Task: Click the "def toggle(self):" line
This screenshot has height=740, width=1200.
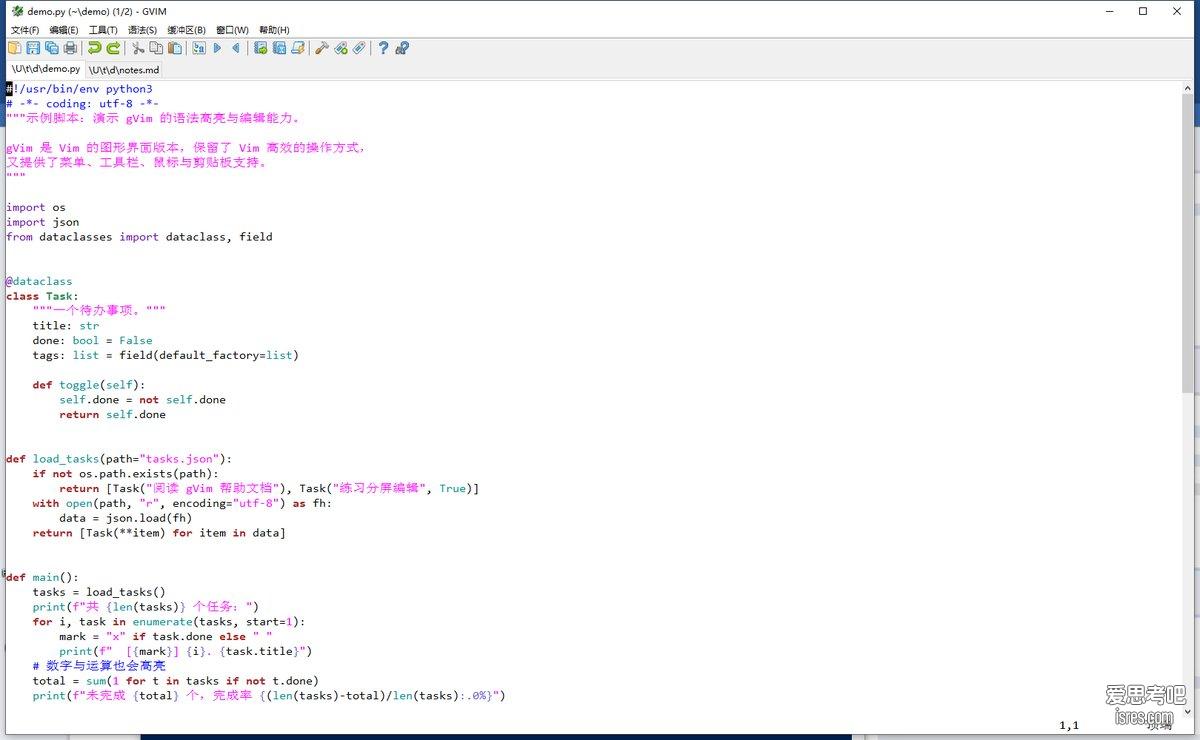Action: [x=89, y=385]
